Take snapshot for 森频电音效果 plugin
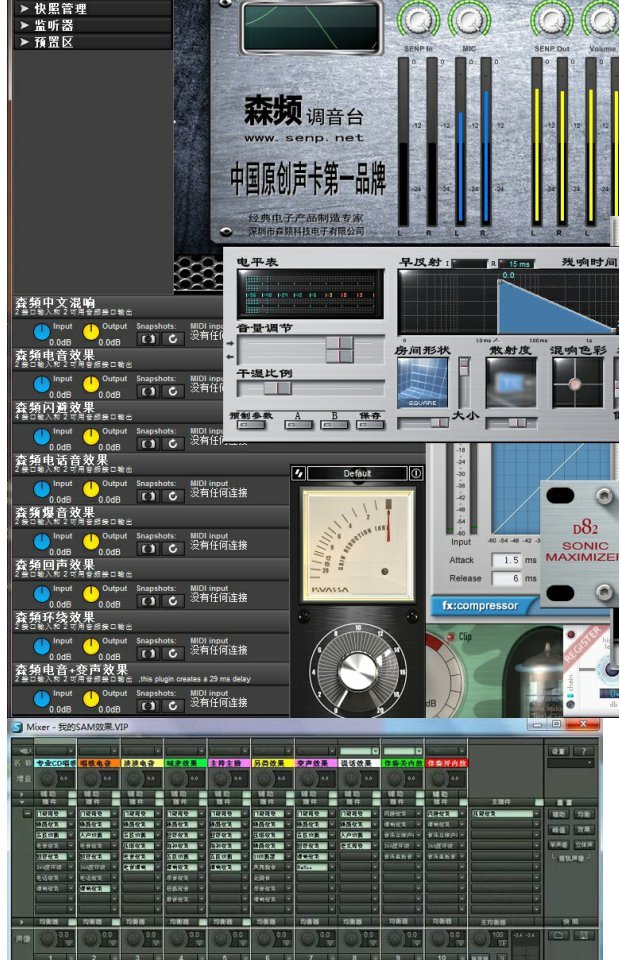This screenshot has width=620, height=960. tap(148, 391)
